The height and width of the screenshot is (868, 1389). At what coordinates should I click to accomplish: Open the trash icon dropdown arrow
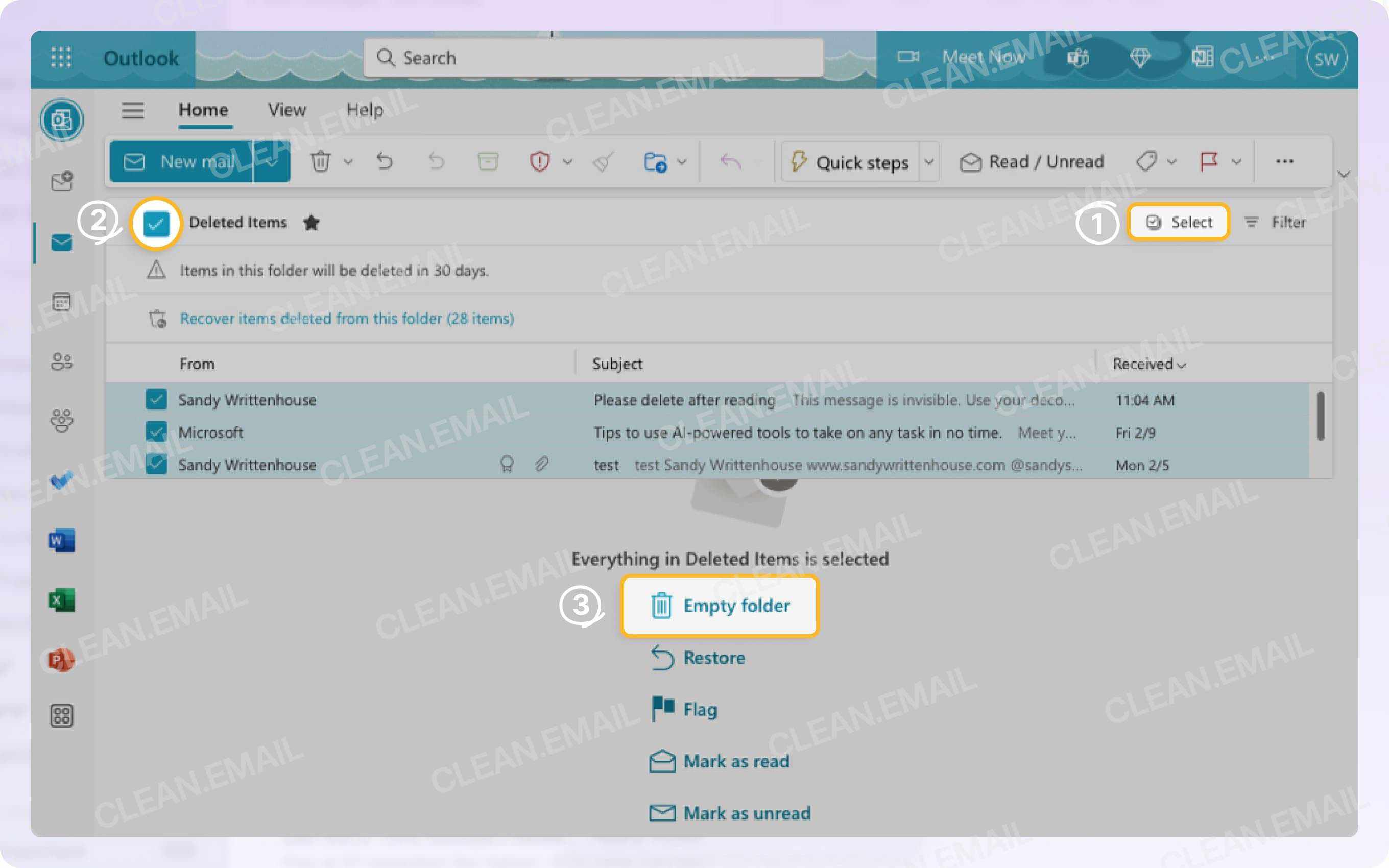tap(347, 161)
